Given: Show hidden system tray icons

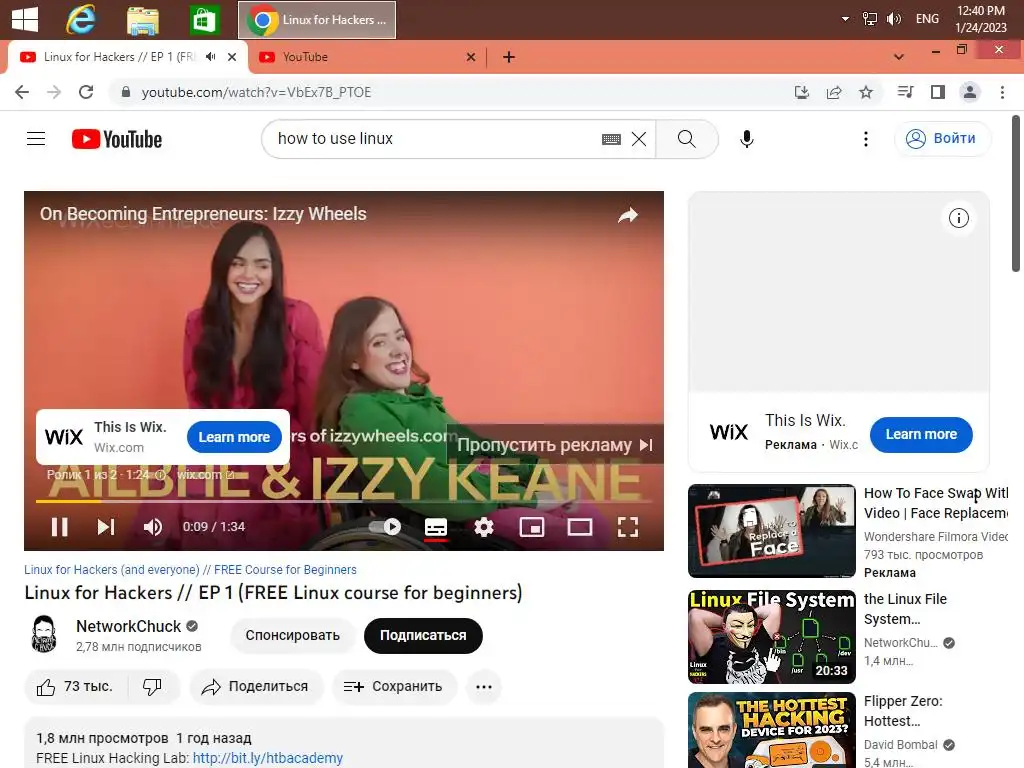Looking at the screenshot, I should point(845,19).
